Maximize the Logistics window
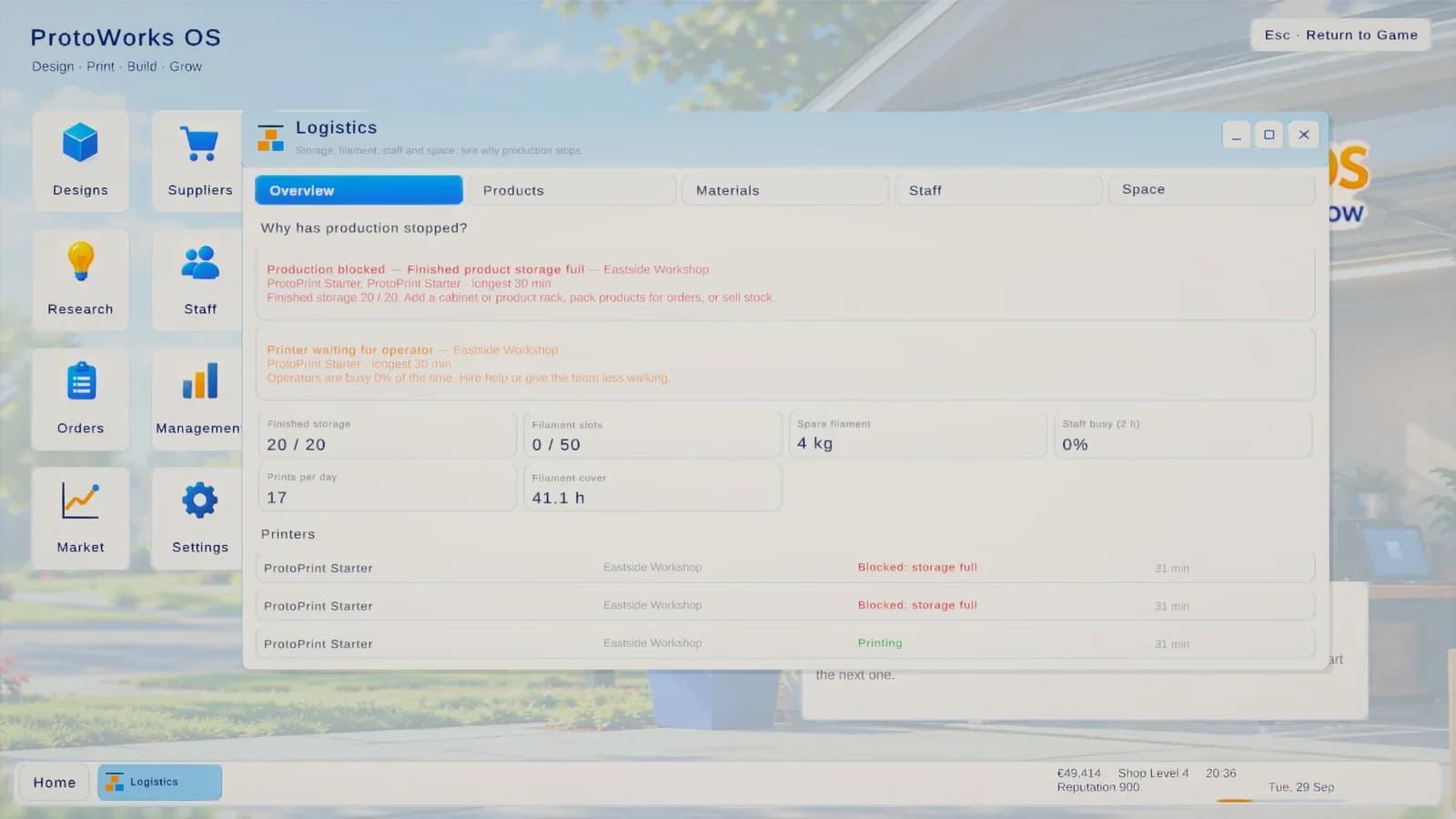 click(1269, 135)
